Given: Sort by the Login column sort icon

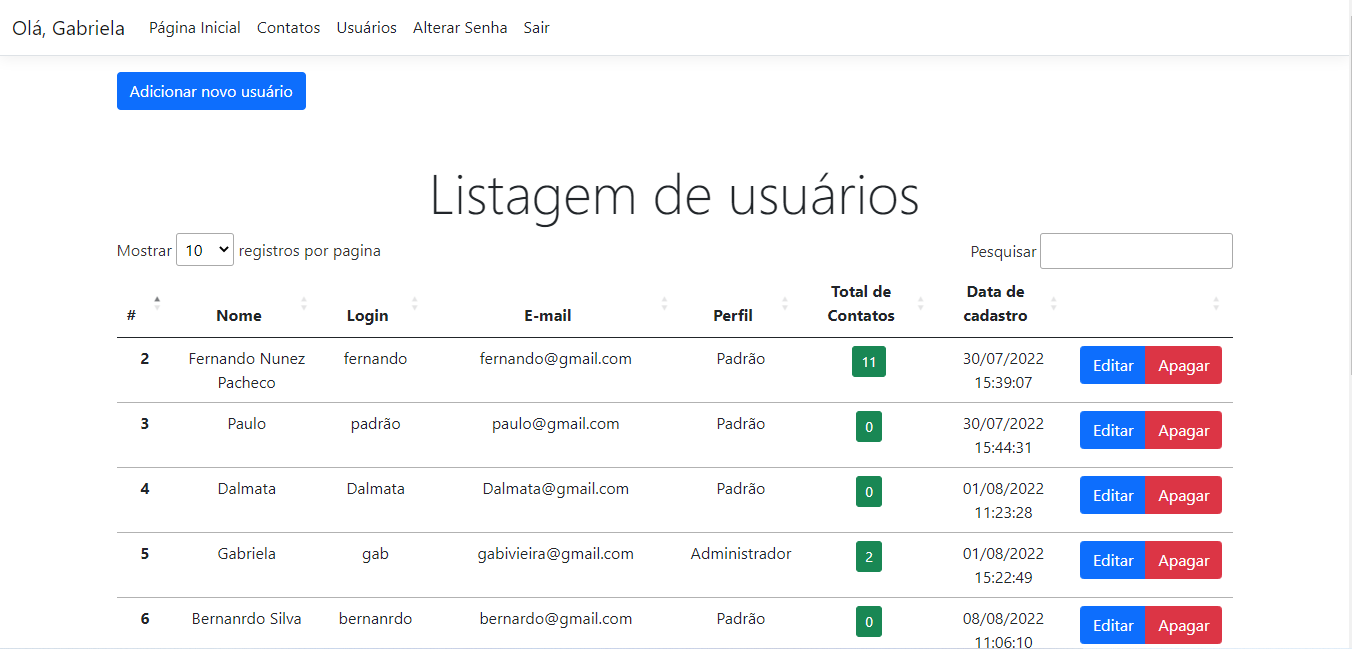Looking at the screenshot, I should (x=414, y=305).
